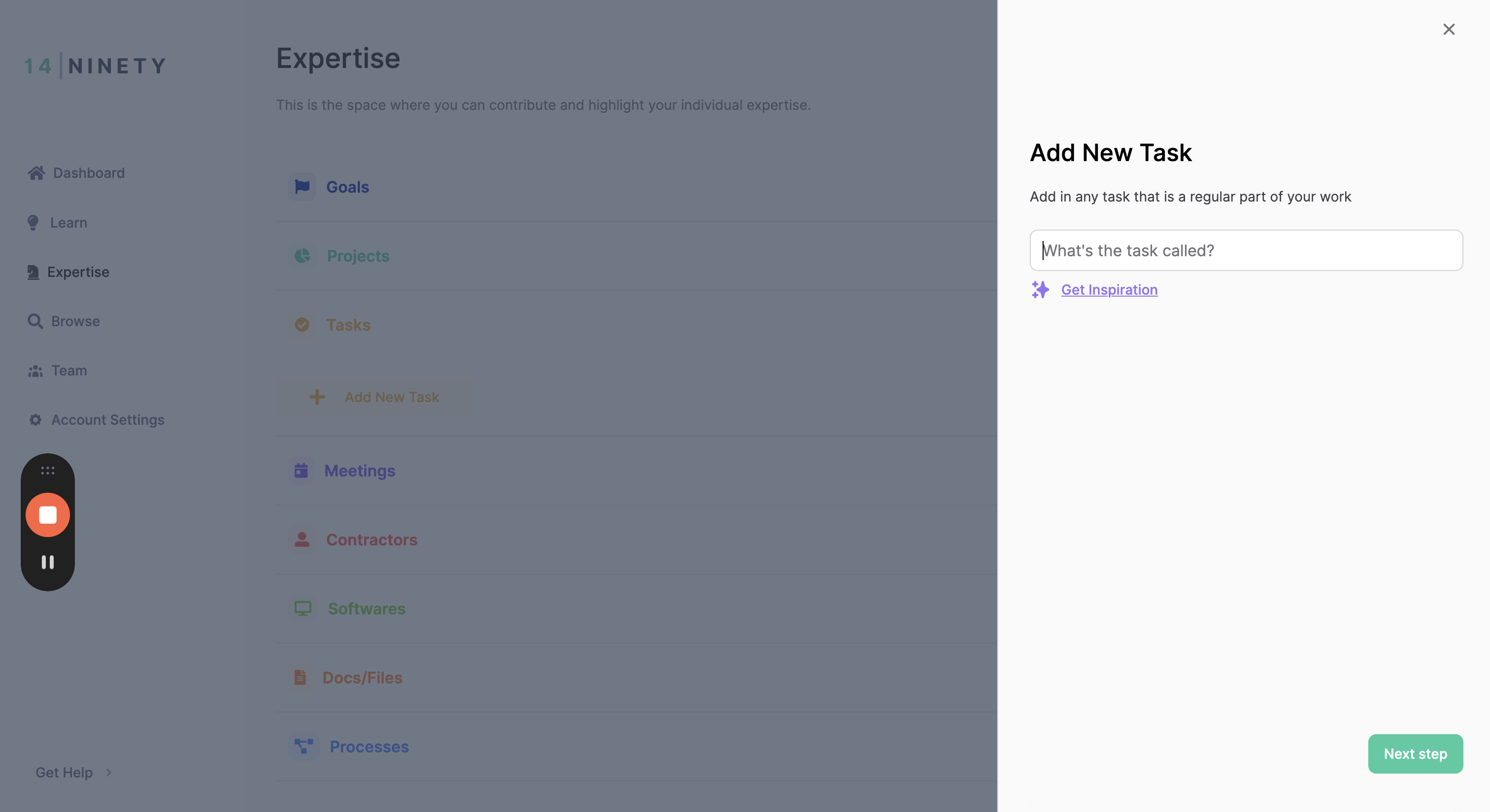Click the Dashboard home icon
Screen dimensions: 1490x812
pyautogui.click(x=36, y=173)
